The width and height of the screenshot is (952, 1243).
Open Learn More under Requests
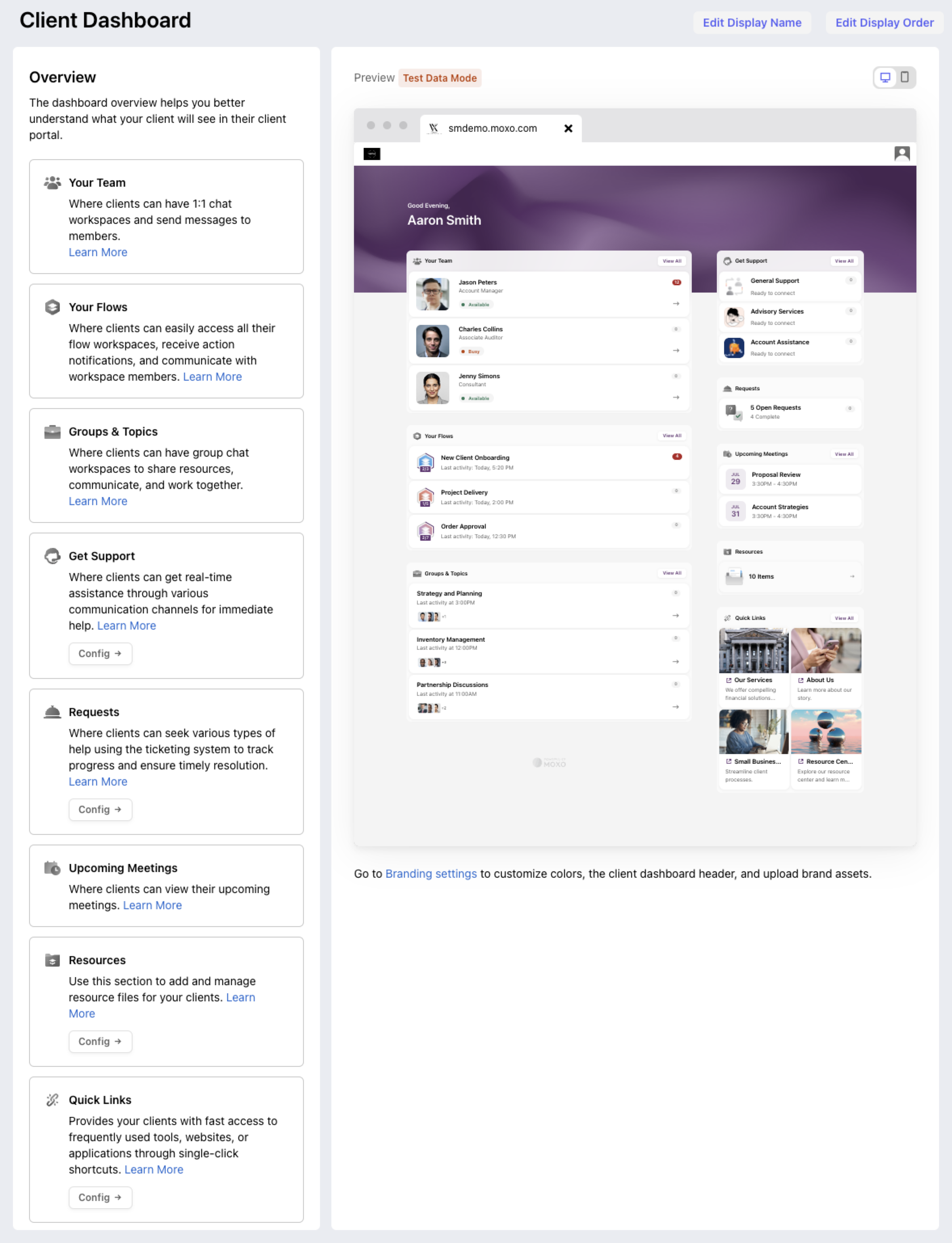98,781
